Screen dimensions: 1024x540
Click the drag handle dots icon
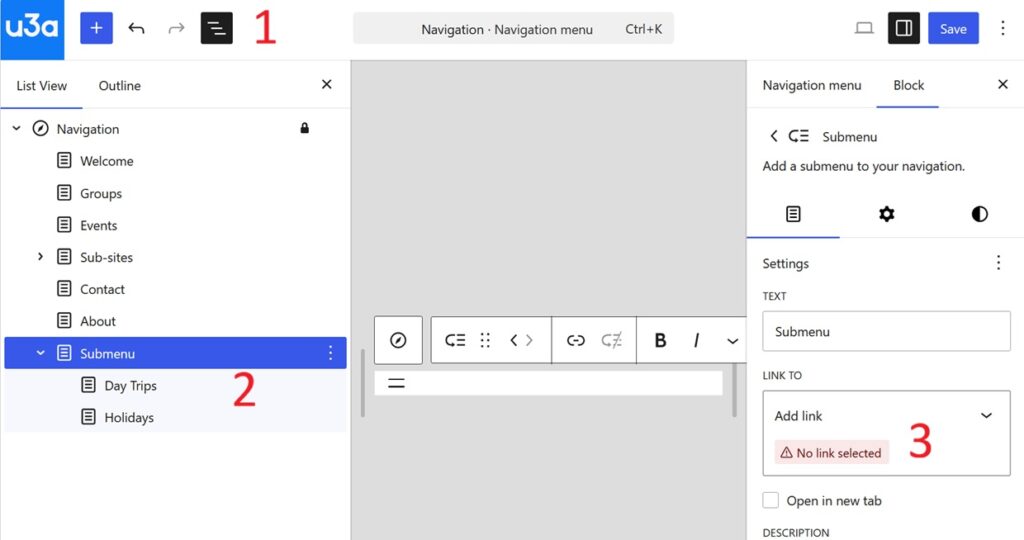[x=485, y=340]
